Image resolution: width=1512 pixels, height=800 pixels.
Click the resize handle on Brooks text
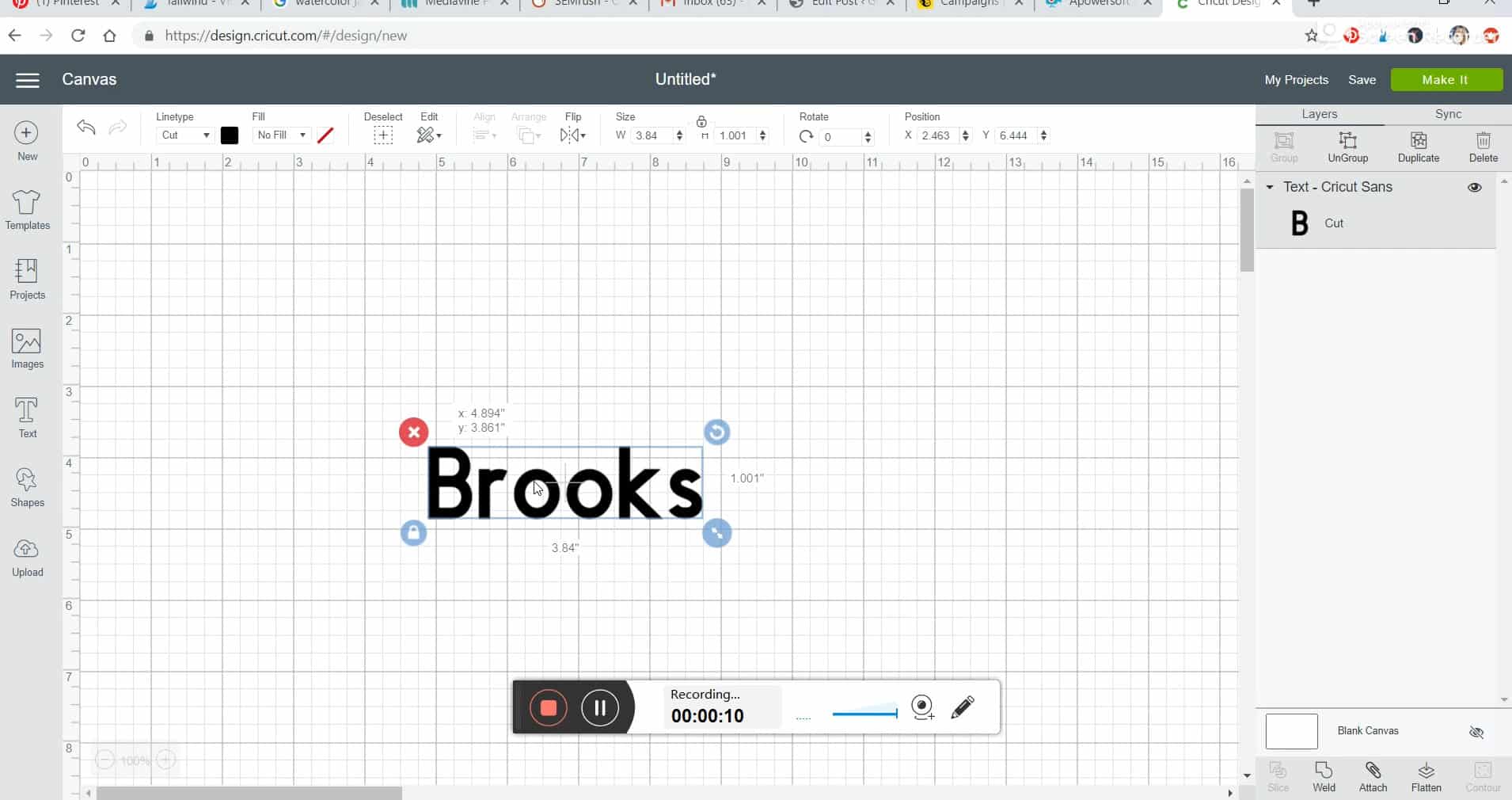point(716,533)
